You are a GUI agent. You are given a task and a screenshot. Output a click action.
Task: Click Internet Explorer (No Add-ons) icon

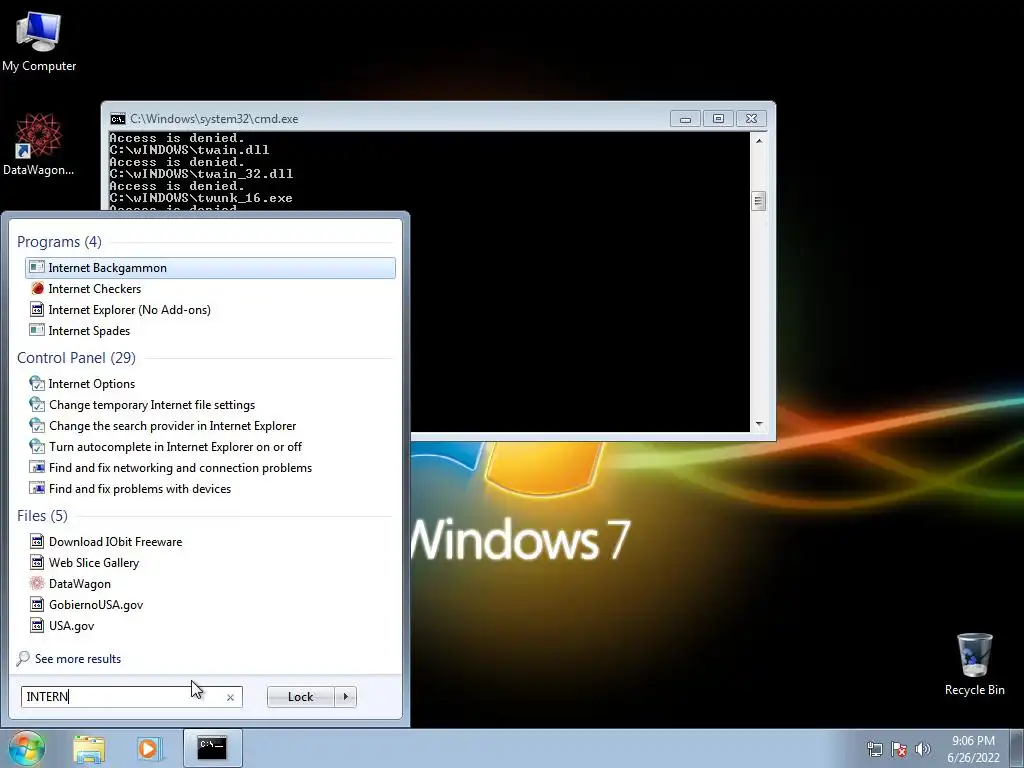pos(37,310)
